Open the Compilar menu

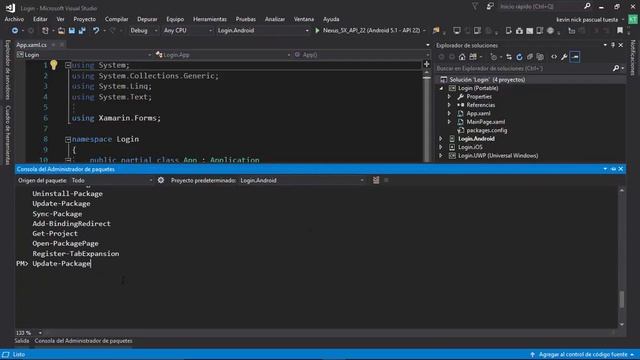(116, 19)
